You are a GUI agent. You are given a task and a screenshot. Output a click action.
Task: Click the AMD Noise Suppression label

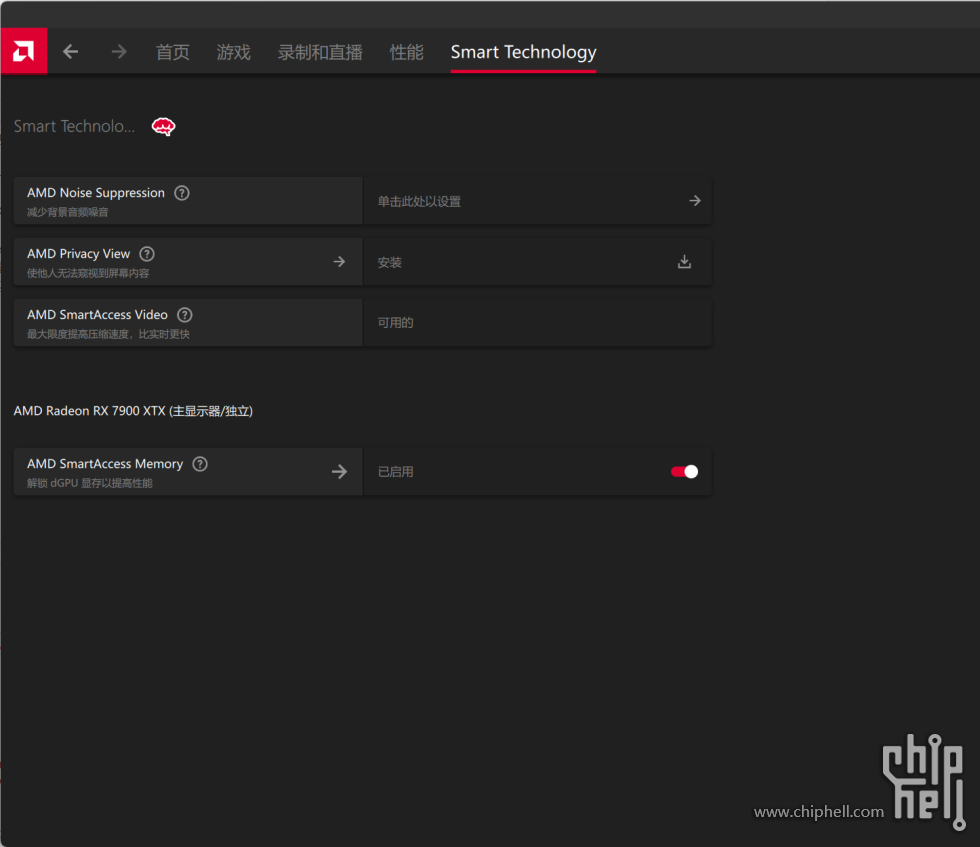tap(96, 193)
